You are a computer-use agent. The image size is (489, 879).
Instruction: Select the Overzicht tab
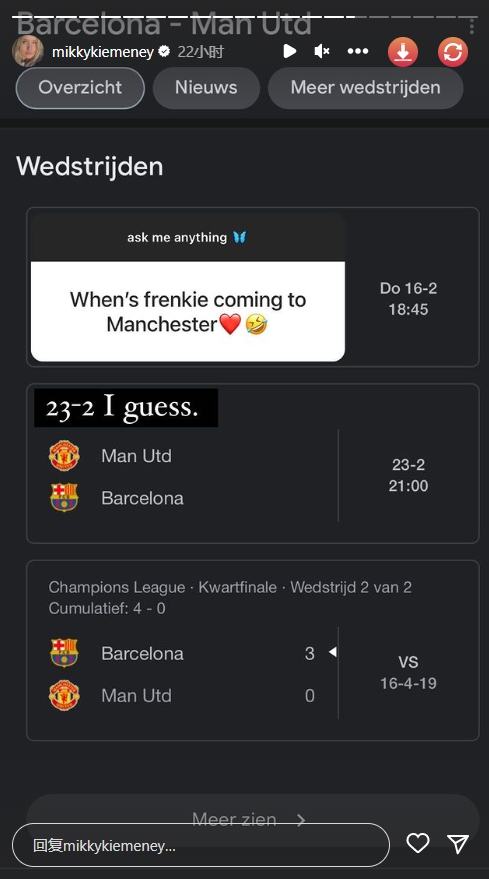point(80,87)
